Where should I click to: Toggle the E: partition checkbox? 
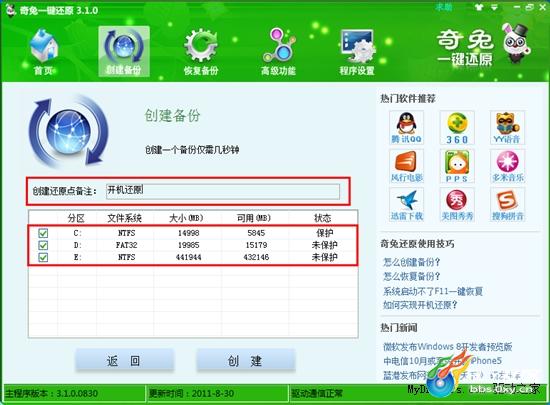pos(43,257)
